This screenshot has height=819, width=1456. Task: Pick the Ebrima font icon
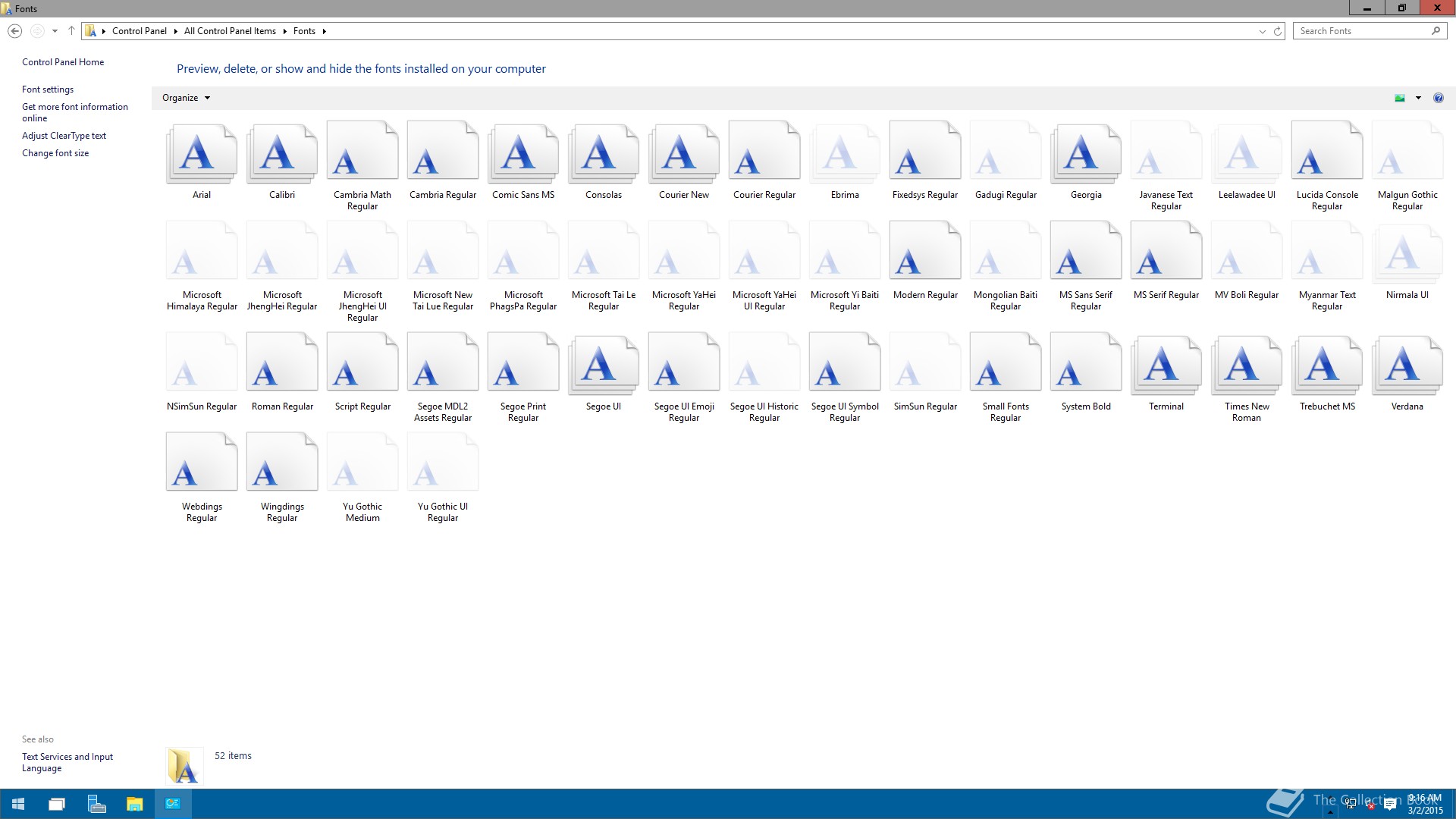[x=845, y=154]
